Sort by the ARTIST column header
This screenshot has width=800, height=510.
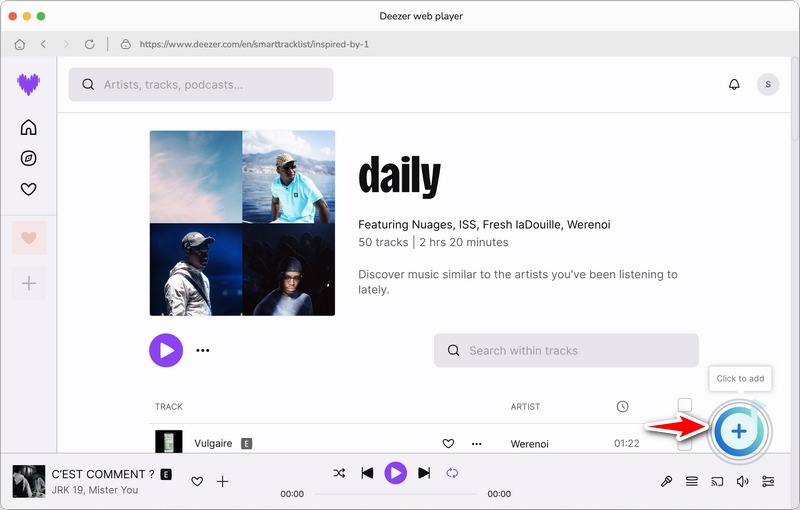coord(526,406)
